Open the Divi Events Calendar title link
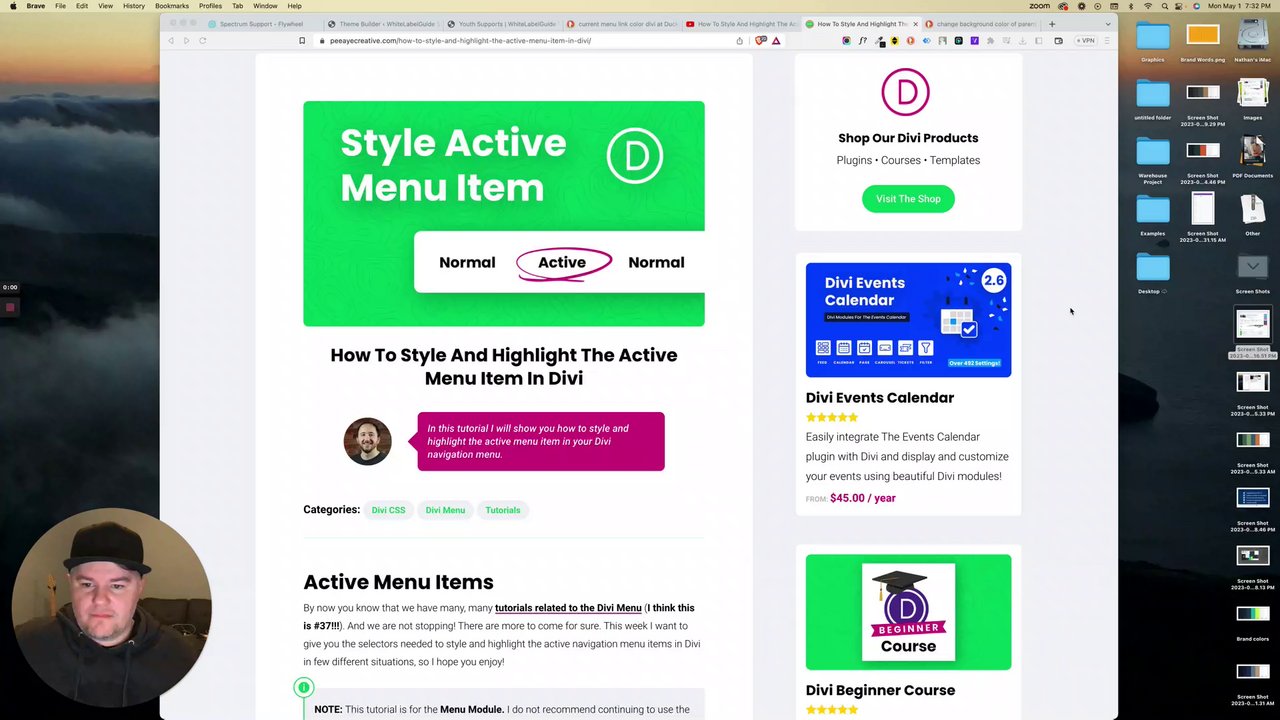The width and height of the screenshot is (1280, 720). (x=880, y=398)
